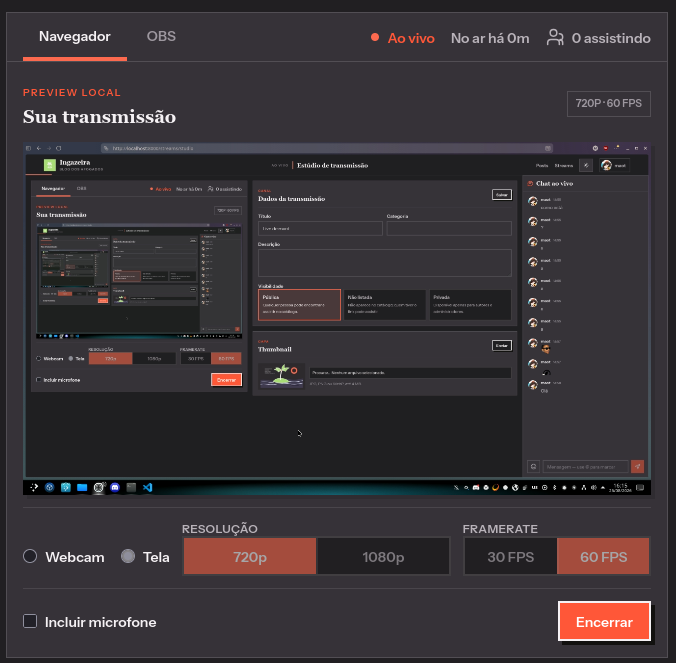Click the small 1080p option inside the preview
The image size is (676, 663).
[154, 358]
